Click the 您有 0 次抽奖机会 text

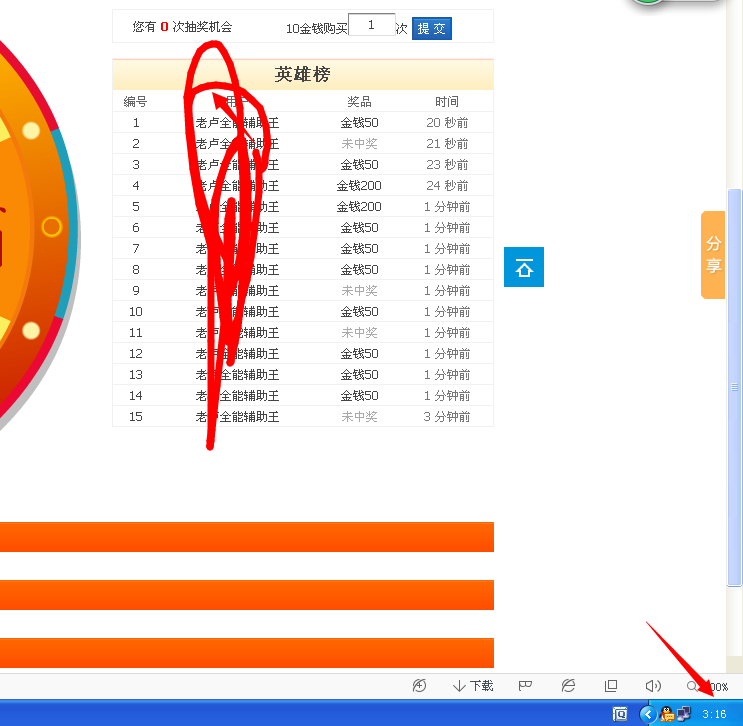(182, 27)
